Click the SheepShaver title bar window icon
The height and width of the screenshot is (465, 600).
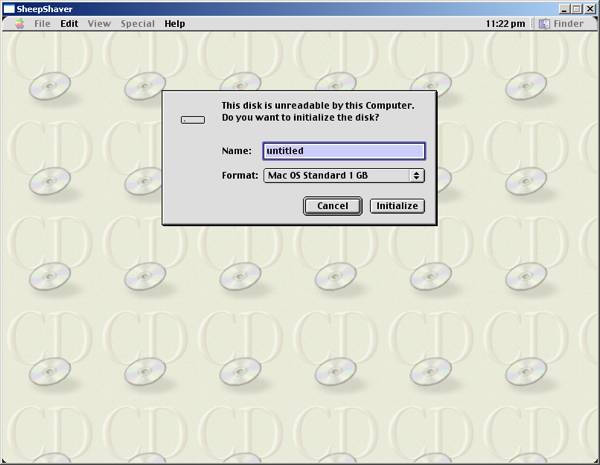coord(8,8)
